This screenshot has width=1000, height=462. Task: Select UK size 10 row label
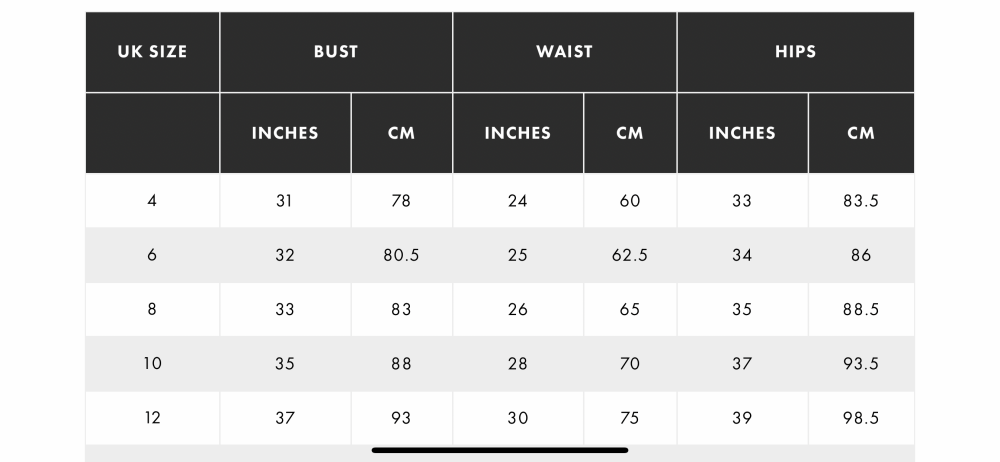[152, 364]
